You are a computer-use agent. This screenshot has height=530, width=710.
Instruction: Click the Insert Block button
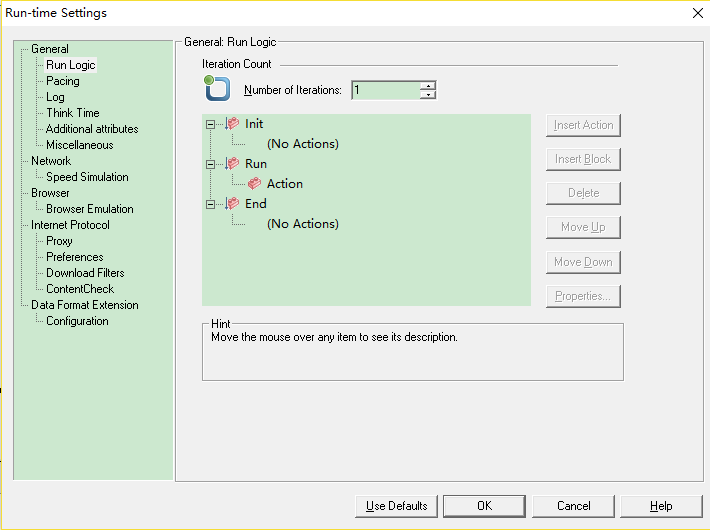(x=583, y=159)
